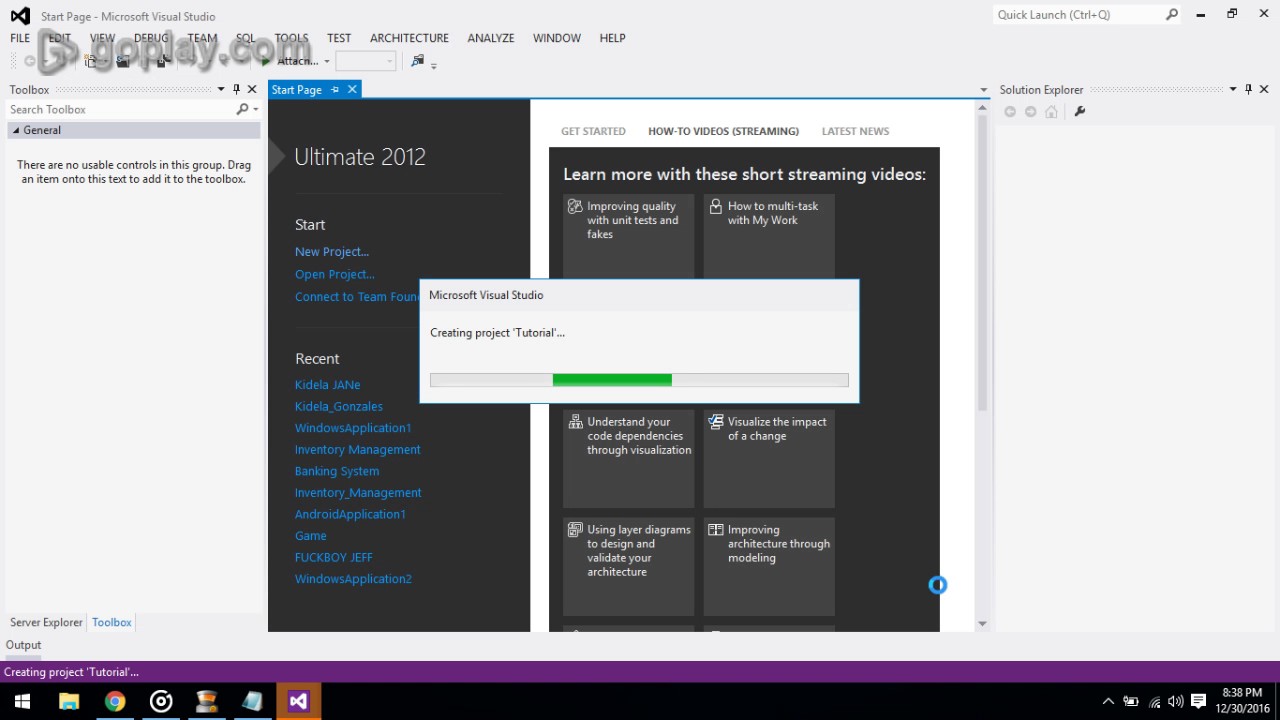
Task: Open the HELP menu
Action: coord(612,38)
